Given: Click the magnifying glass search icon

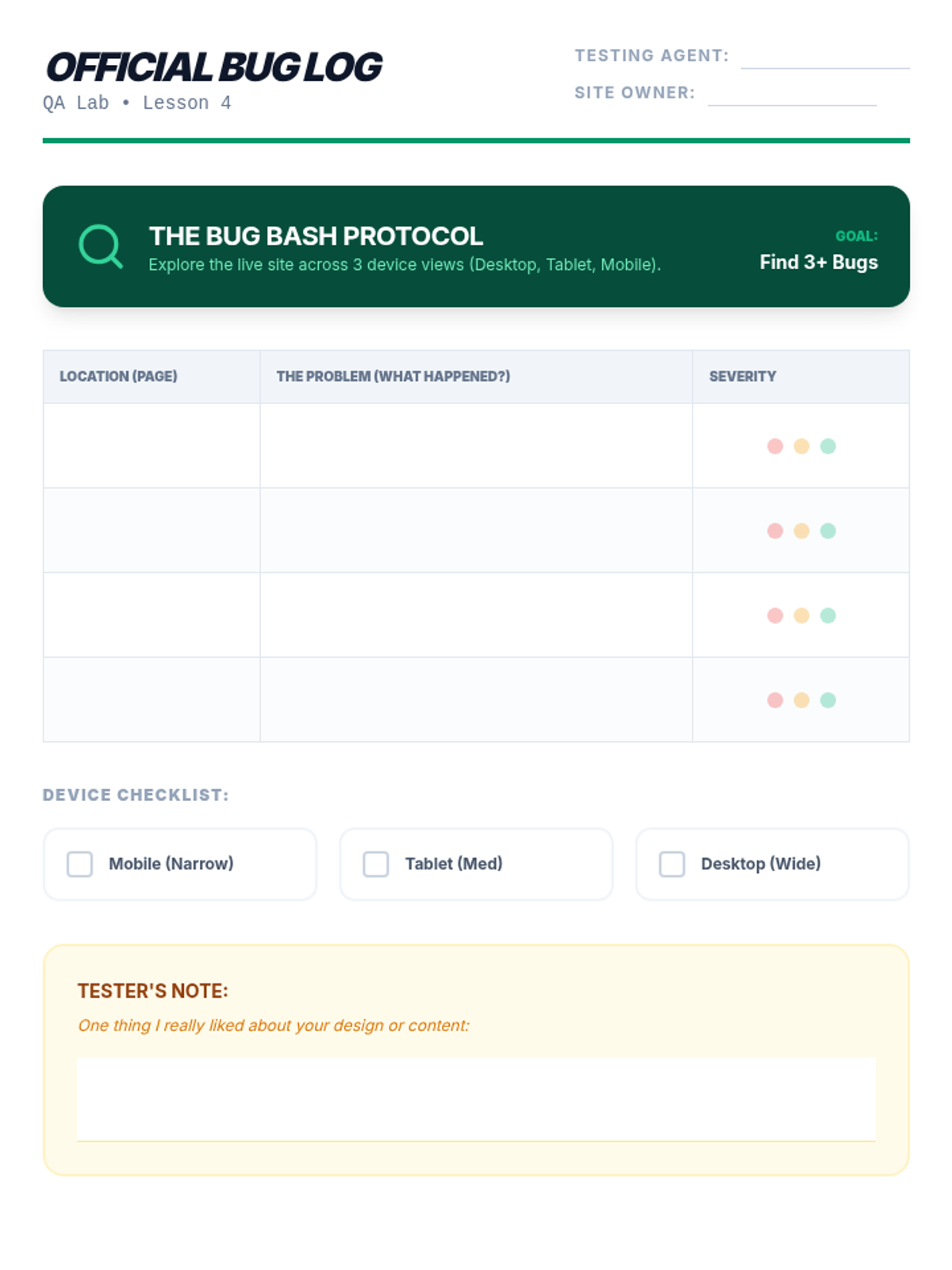Looking at the screenshot, I should pos(101,246).
